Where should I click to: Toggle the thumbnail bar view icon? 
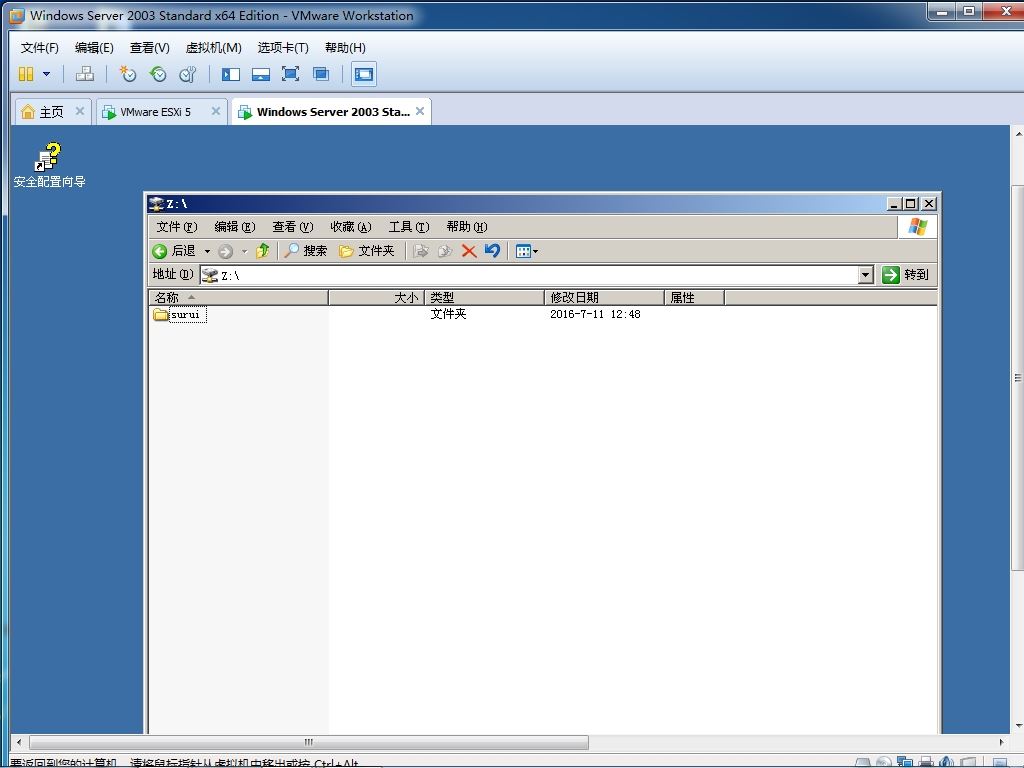click(261, 74)
